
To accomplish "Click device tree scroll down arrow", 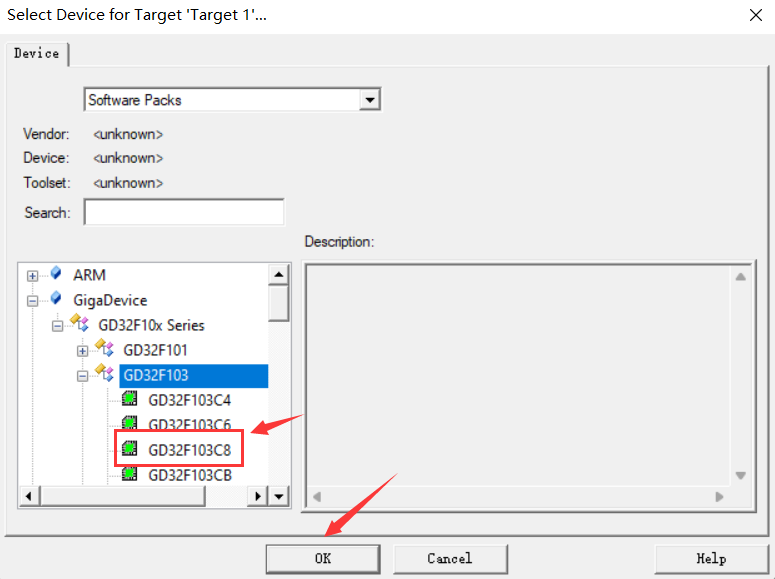I will click(279, 496).
